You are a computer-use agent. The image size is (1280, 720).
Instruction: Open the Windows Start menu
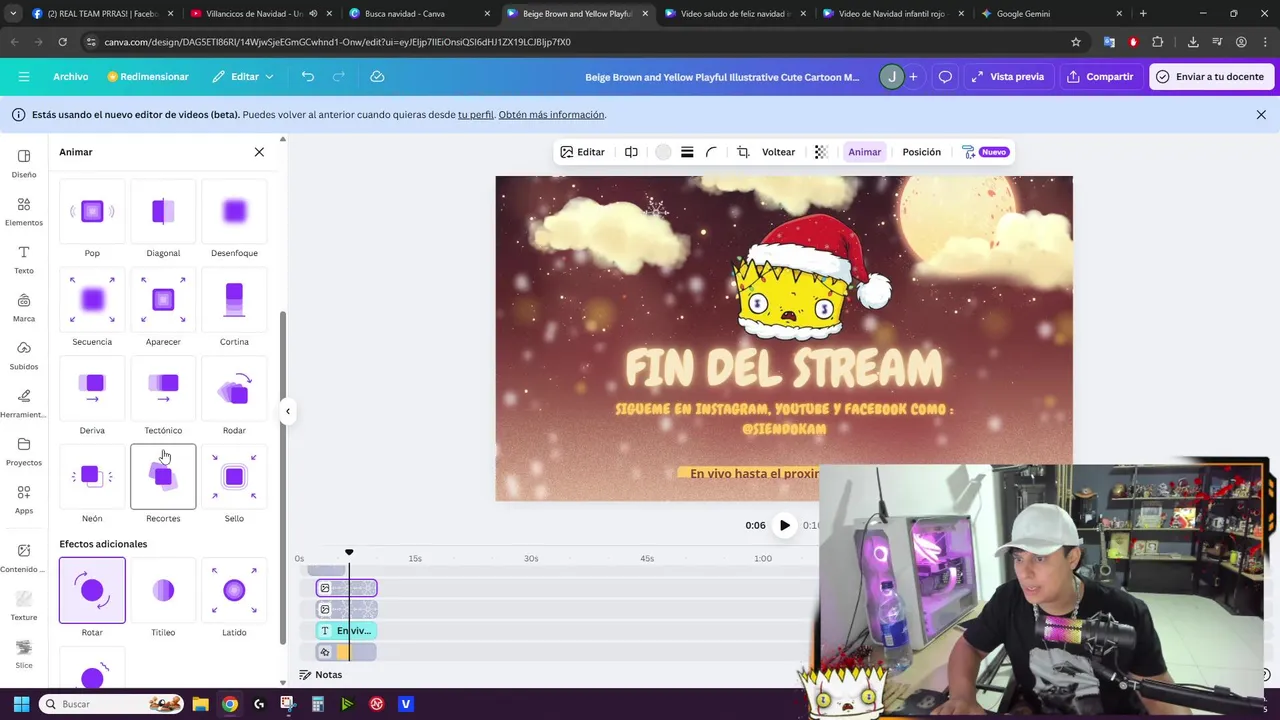pyautogui.click(x=21, y=704)
